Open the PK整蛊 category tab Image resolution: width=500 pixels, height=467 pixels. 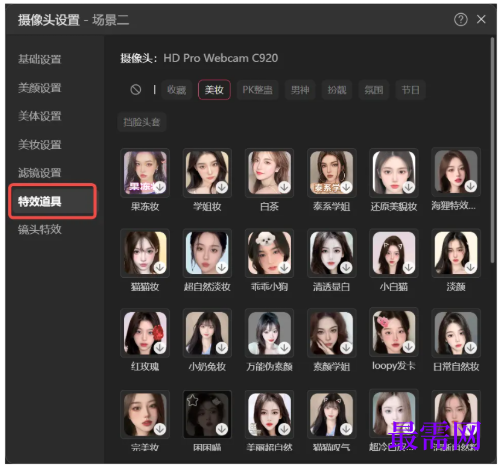pyautogui.click(x=257, y=90)
